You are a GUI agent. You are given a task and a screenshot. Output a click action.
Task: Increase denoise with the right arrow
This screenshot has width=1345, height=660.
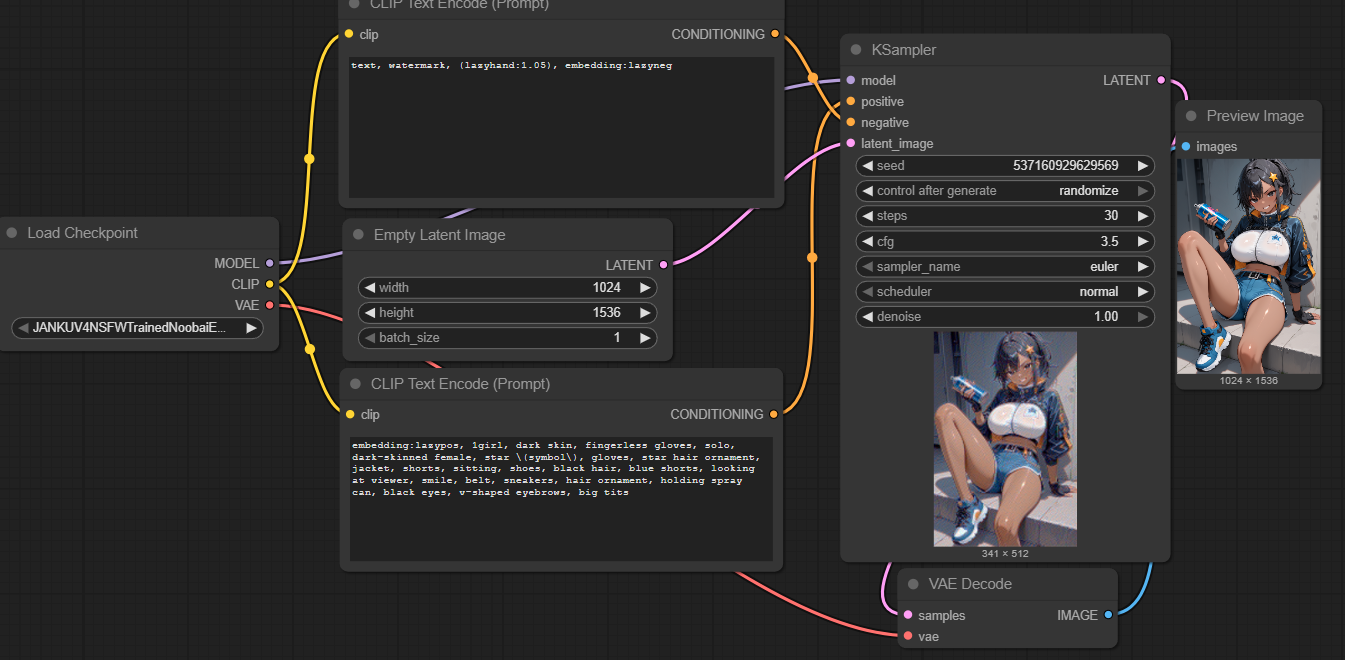pos(1143,317)
